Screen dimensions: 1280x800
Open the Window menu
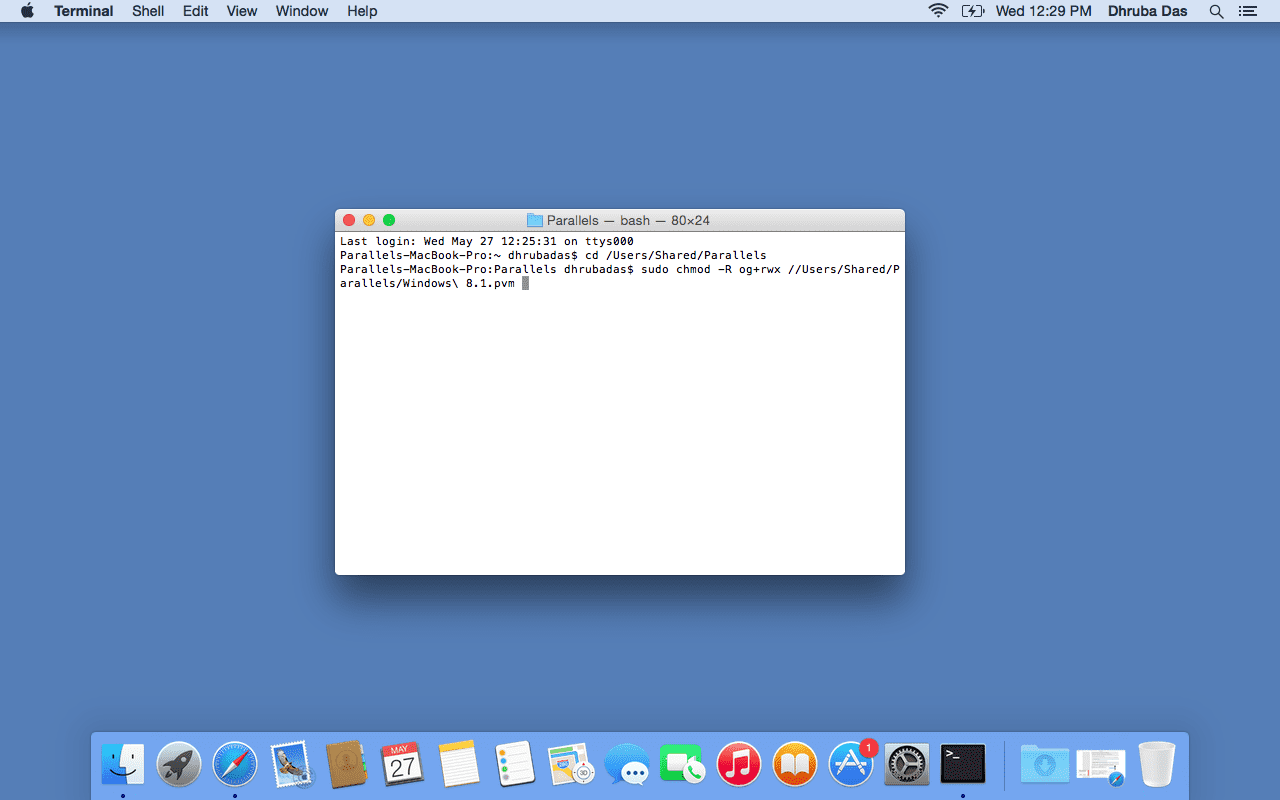point(302,11)
